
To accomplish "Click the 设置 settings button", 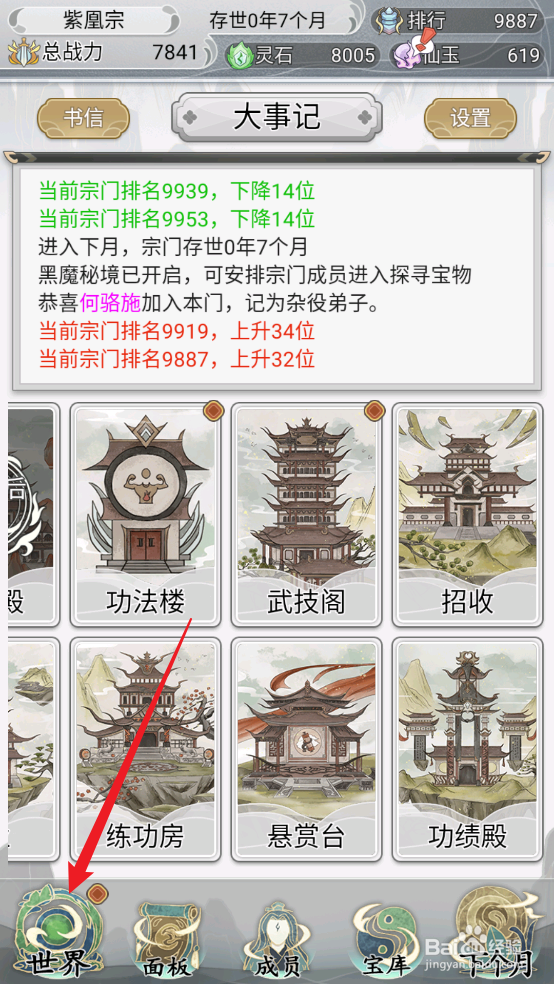I will 471,117.
